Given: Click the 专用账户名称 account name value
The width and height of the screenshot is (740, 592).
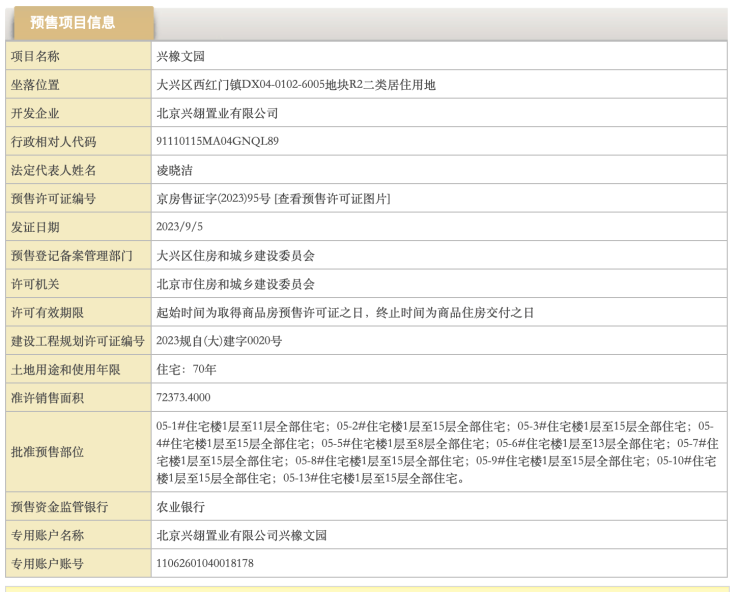Looking at the screenshot, I should [x=241, y=535].
